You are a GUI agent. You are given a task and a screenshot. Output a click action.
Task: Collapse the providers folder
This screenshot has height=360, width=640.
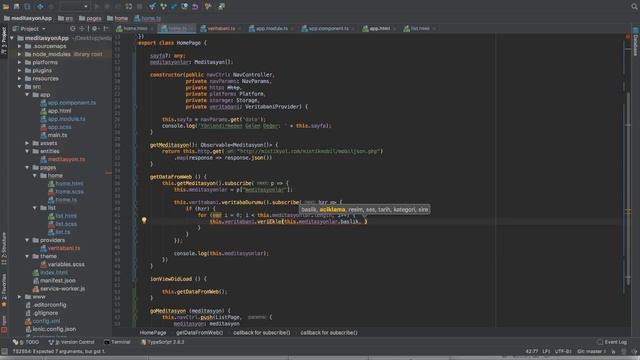click(27, 240)
